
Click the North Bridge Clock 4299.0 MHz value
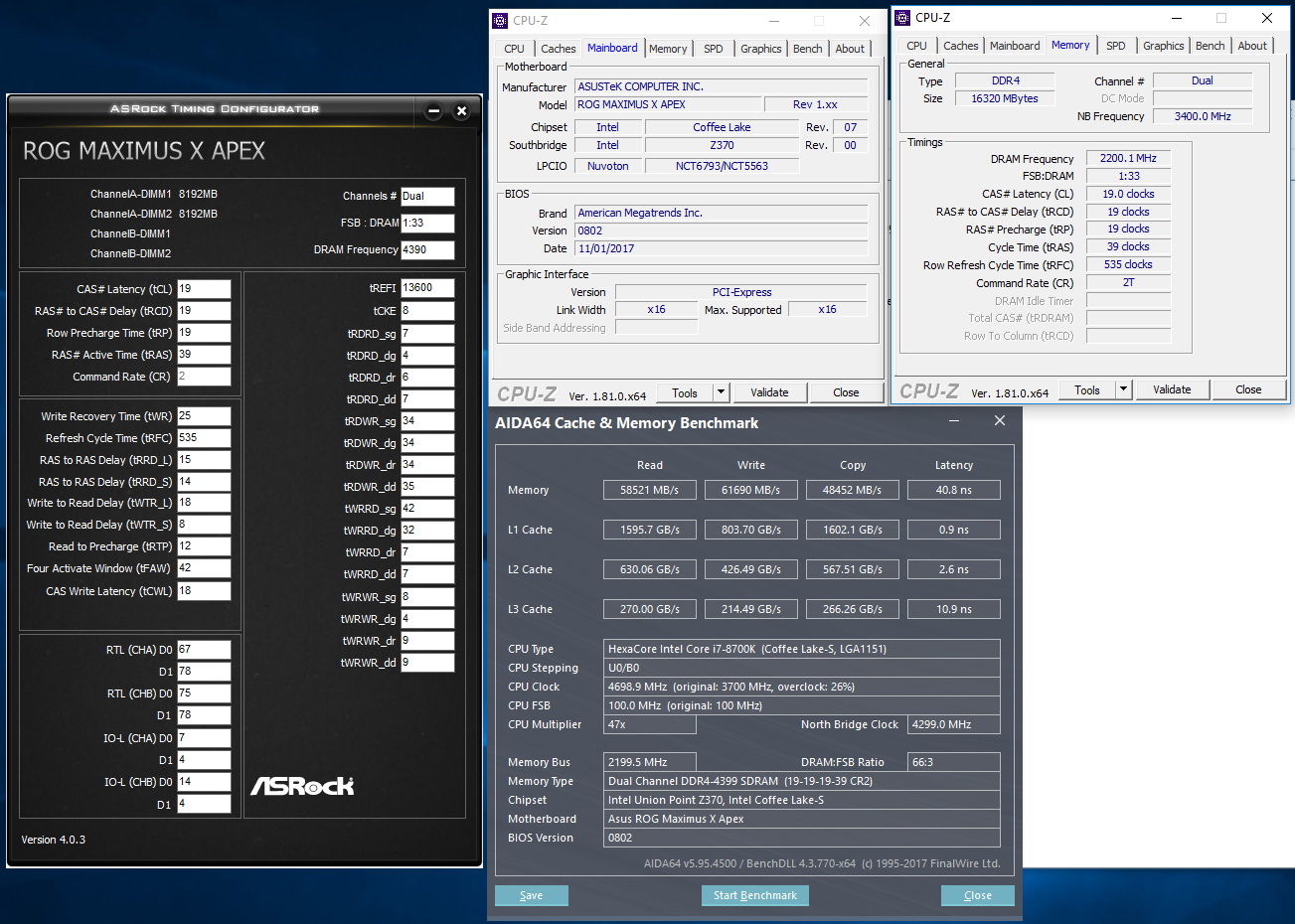[954, 724]
